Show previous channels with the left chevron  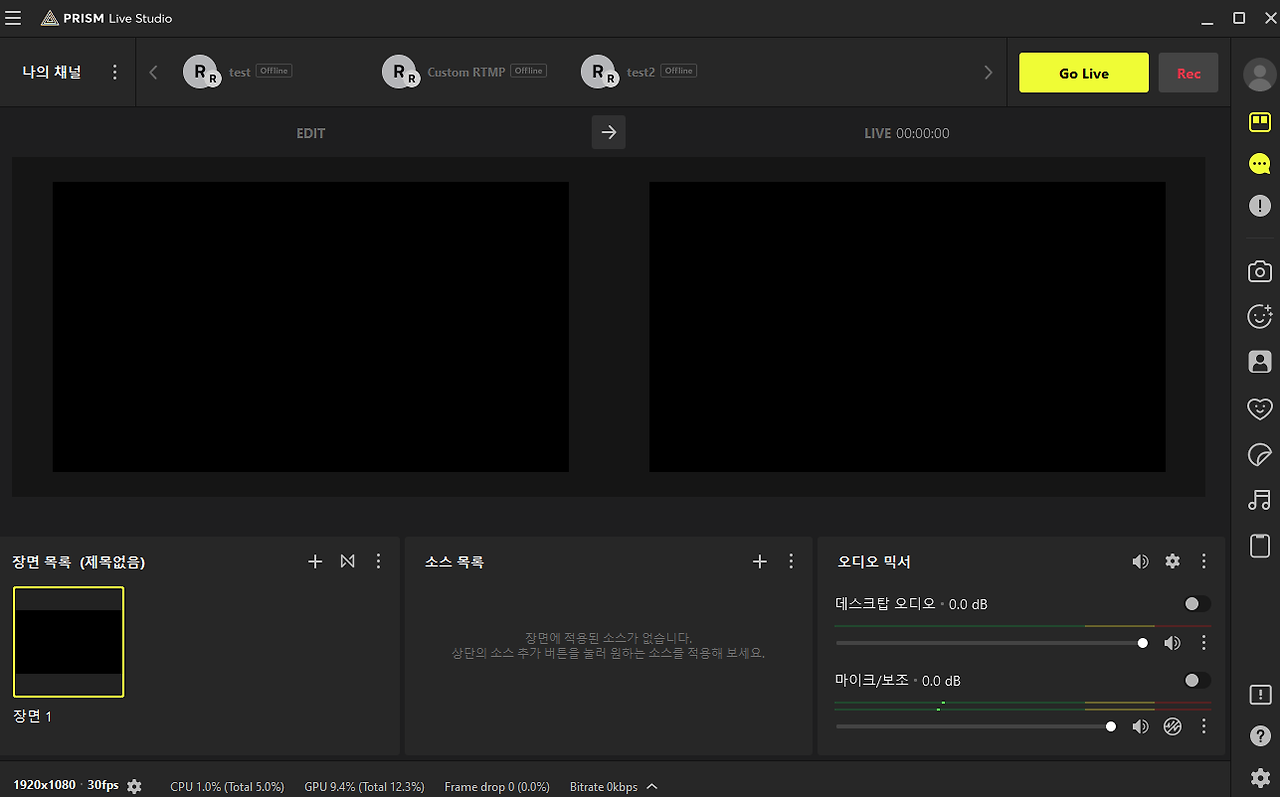(153, 72)
